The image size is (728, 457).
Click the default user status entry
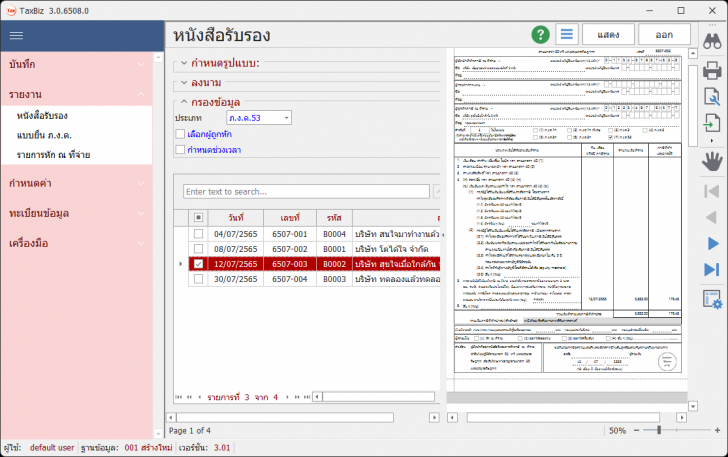52,448
